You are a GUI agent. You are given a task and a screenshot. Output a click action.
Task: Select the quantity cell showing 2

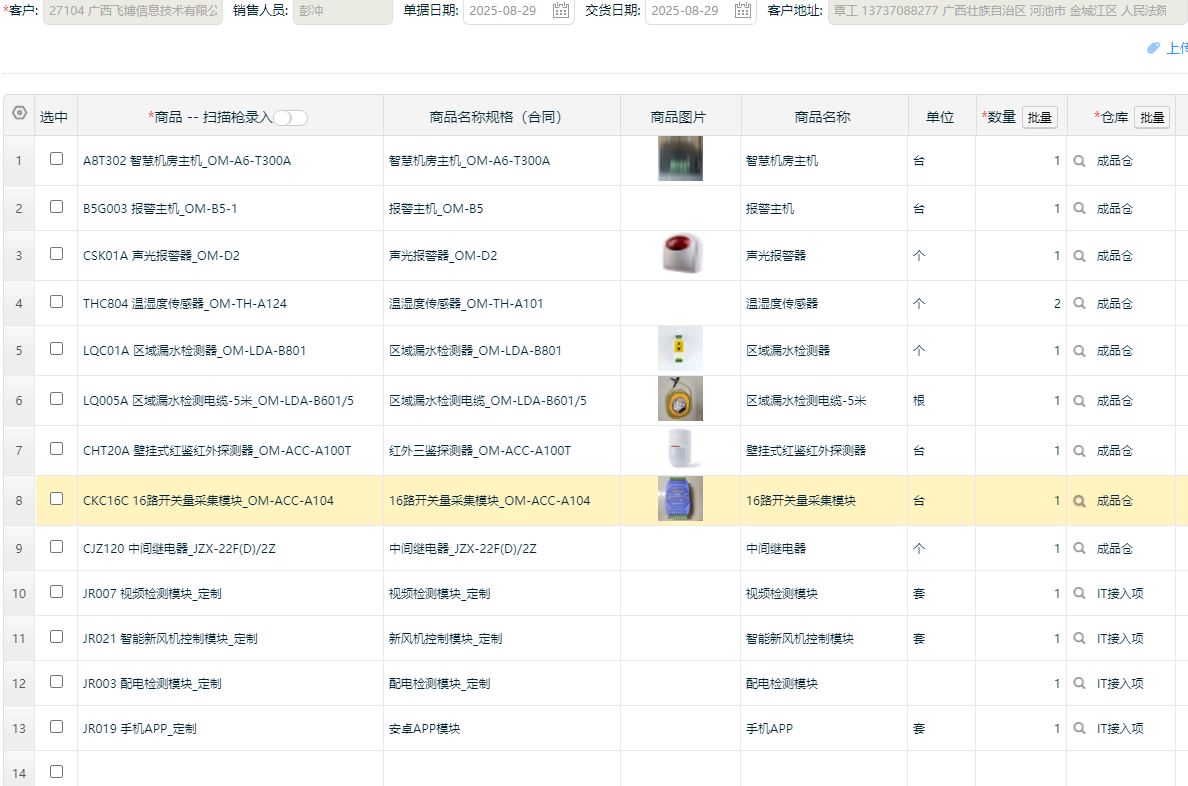click(x=1021, y=303)
